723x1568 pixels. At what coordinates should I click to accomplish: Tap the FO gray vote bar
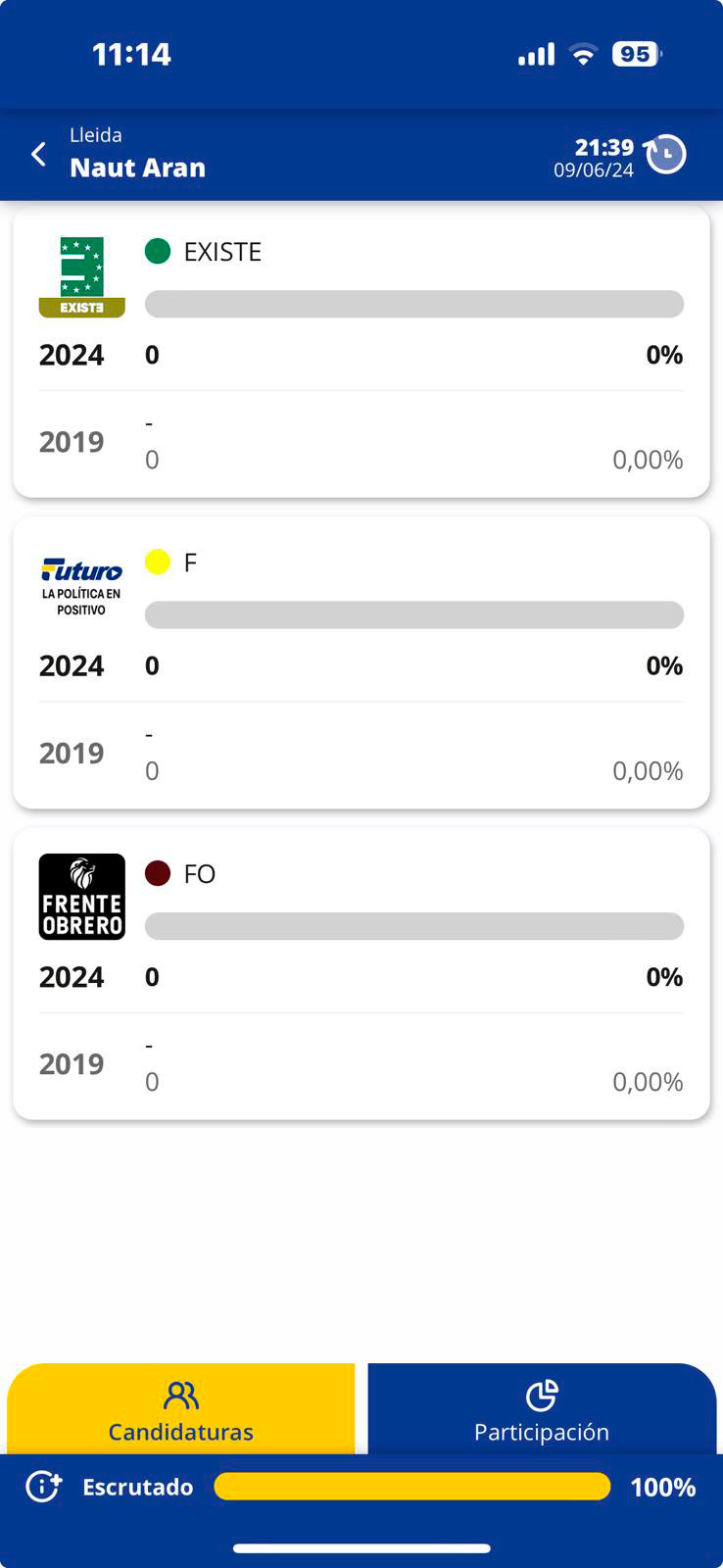(413, 926)
